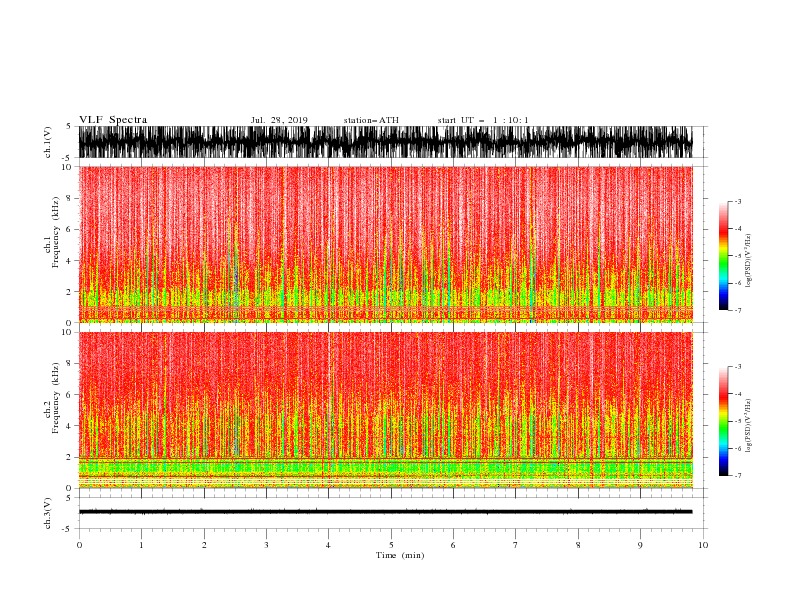The width and height of the screenshot is (792, 612).
Task: Click the ch.3 flat waveform trace
Action: pos(385,512)
